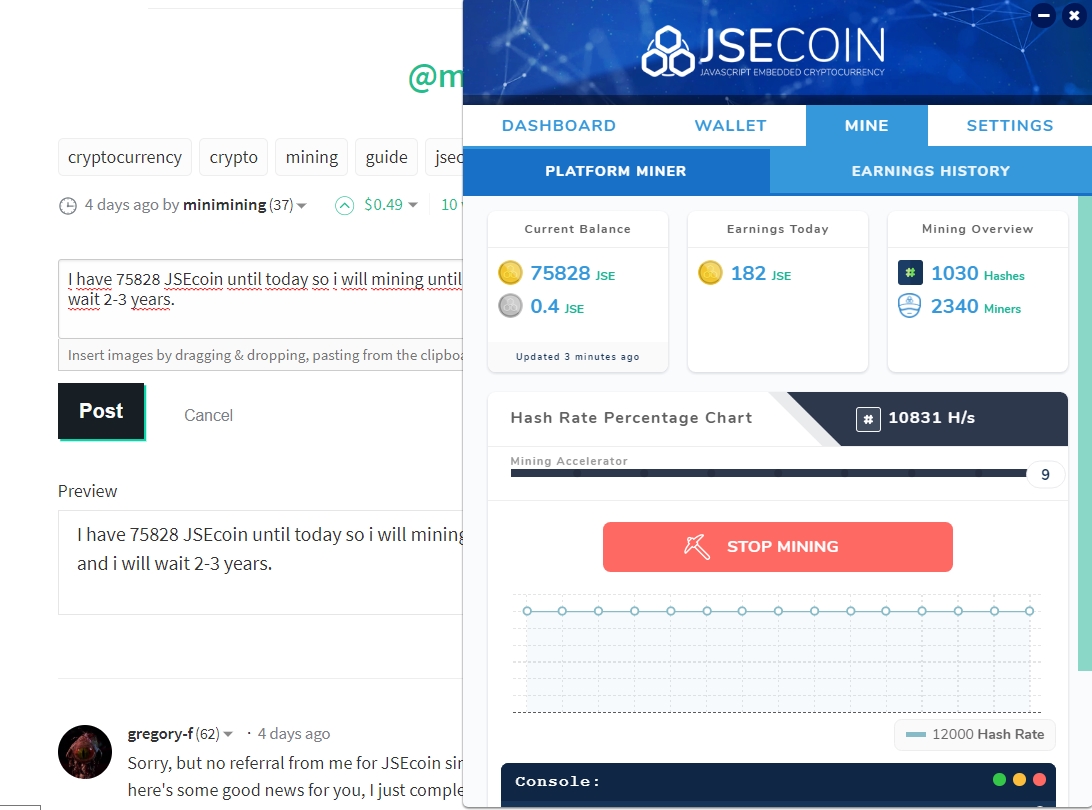Screen dimensions: 1092x810
Task: Open the Dashboard tab
Action: tap(559, 125)
